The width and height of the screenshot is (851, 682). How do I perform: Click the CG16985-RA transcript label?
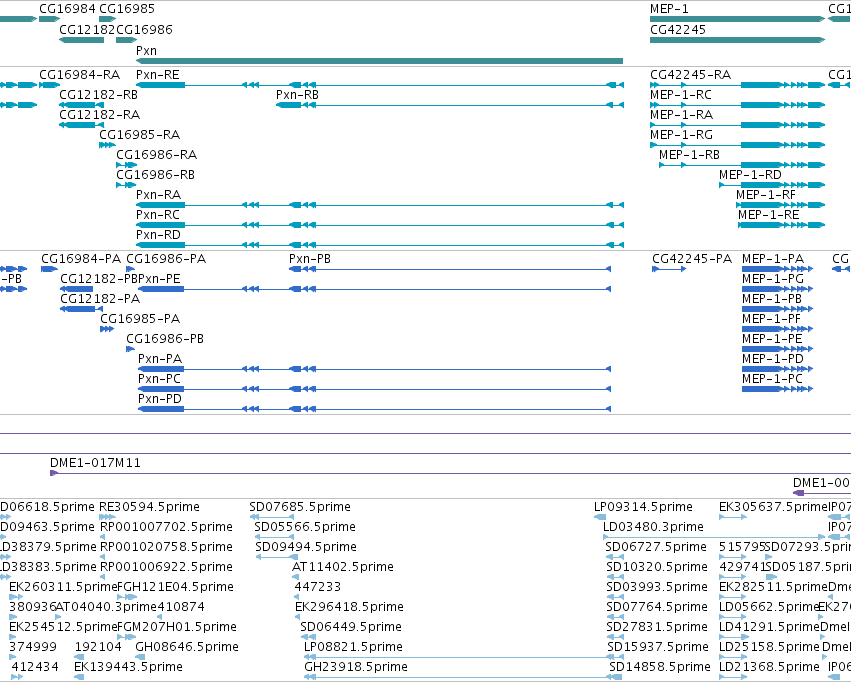[x=139, y=135]
